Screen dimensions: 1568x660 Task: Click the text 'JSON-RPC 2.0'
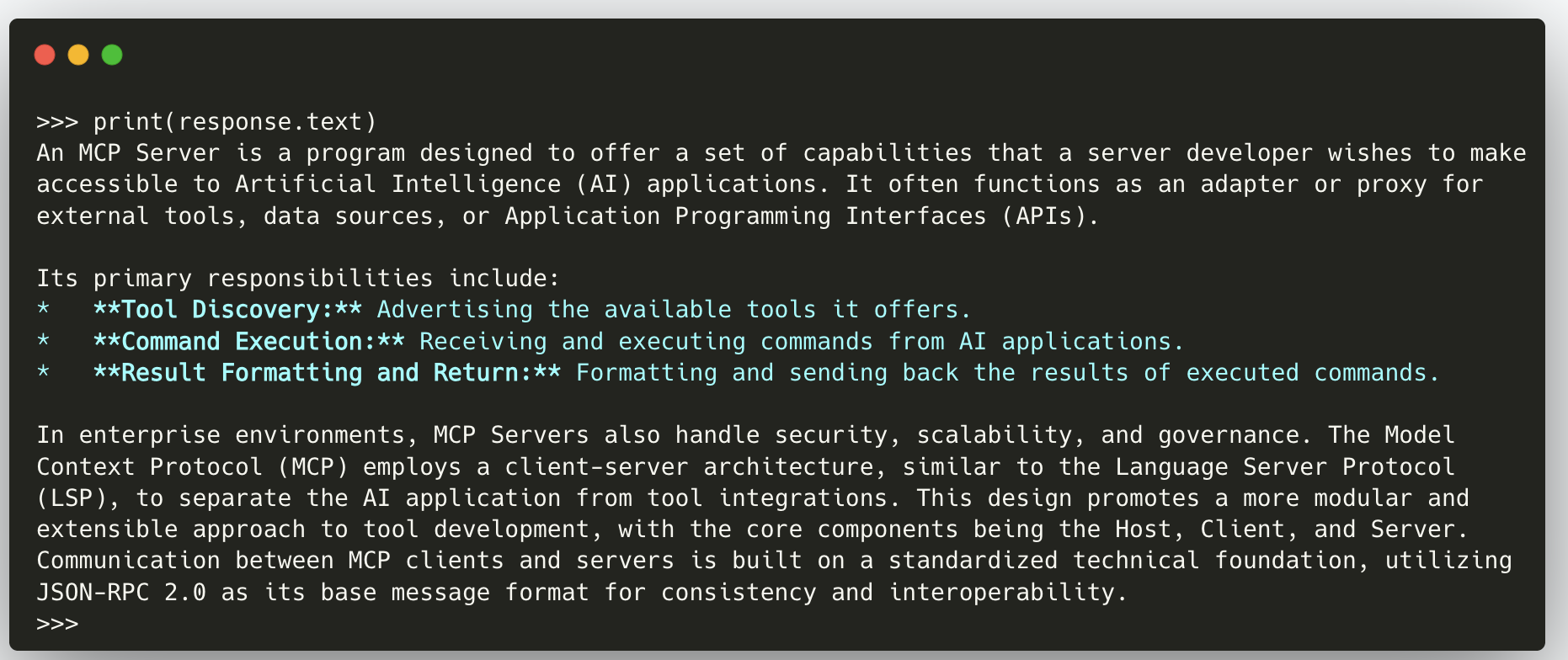point(121,593)
